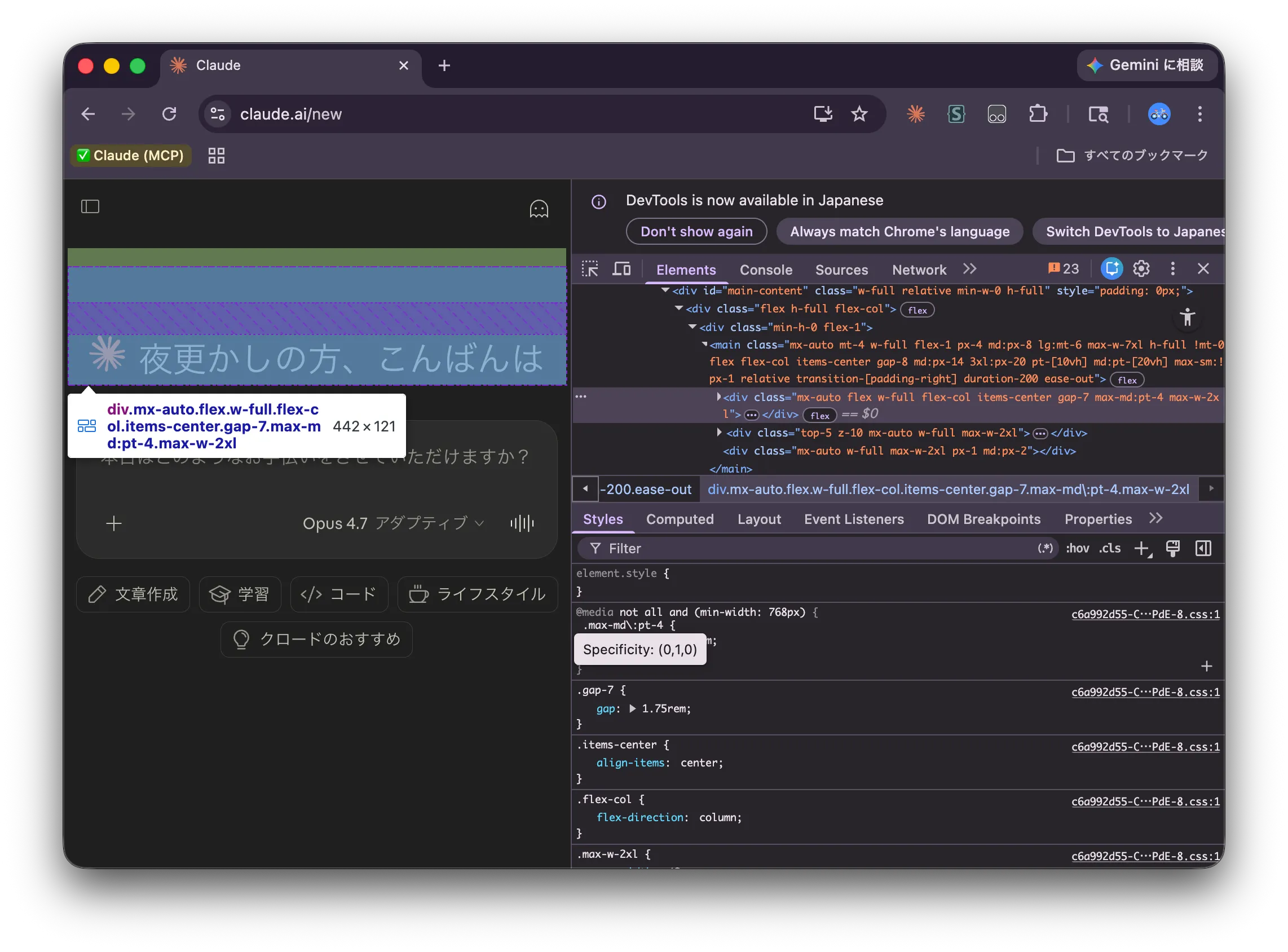
Task: Click the 学習 suggestion chip
Action: [240, 594]
